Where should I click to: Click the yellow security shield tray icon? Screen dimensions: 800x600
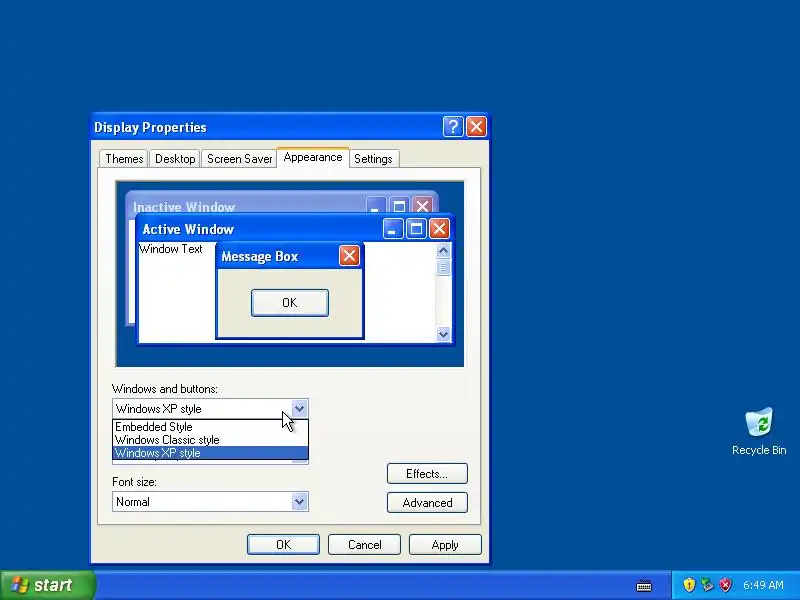click(689, 585)
